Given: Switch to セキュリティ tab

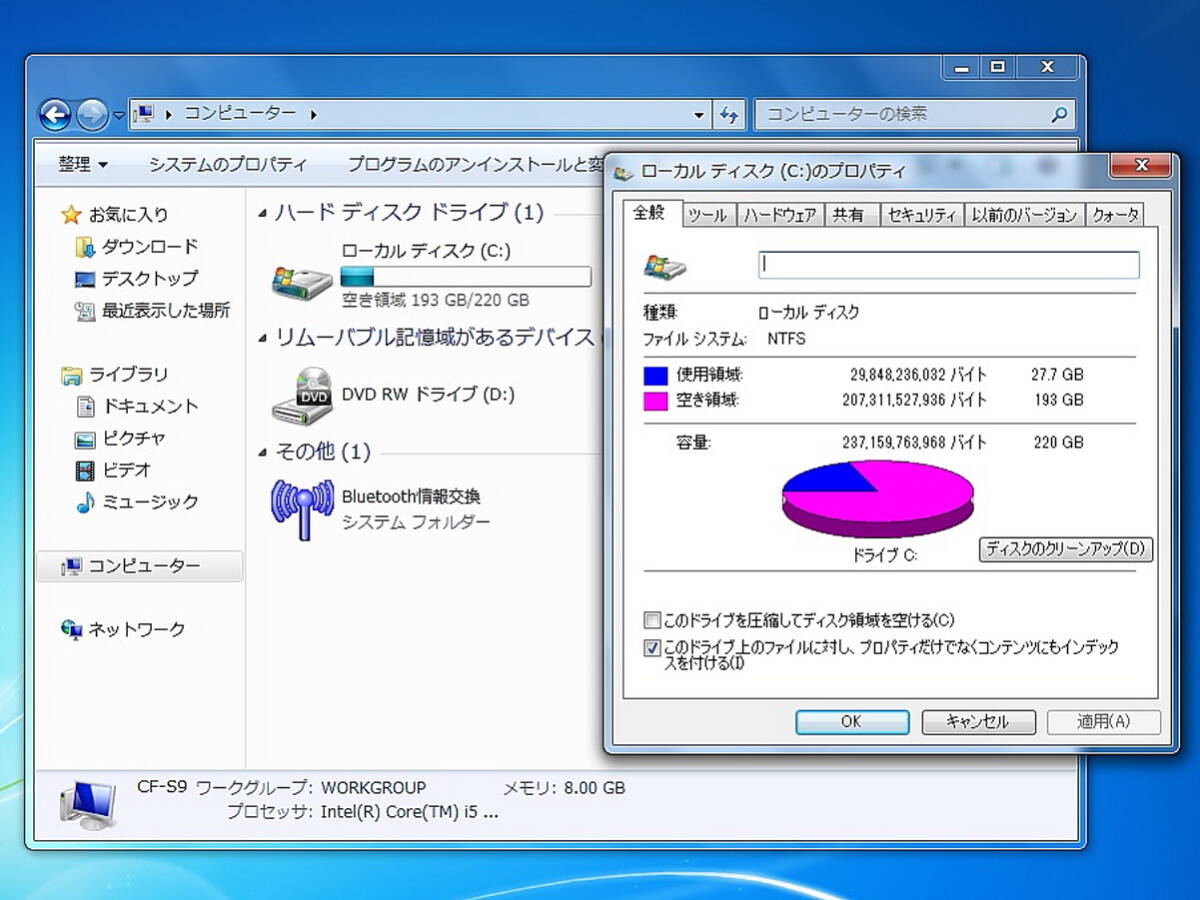Looking at the screenshot, I should click(922, 215).
